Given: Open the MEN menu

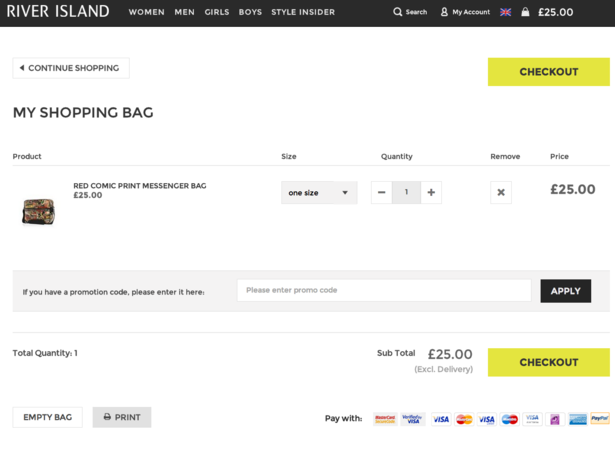Looking at the screenshot, I should point(184,12).
